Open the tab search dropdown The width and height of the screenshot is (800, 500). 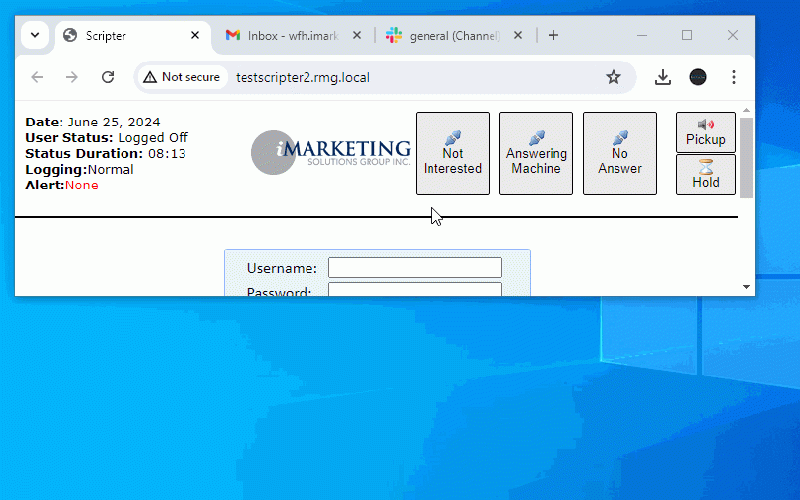click(x=35, y=35)
